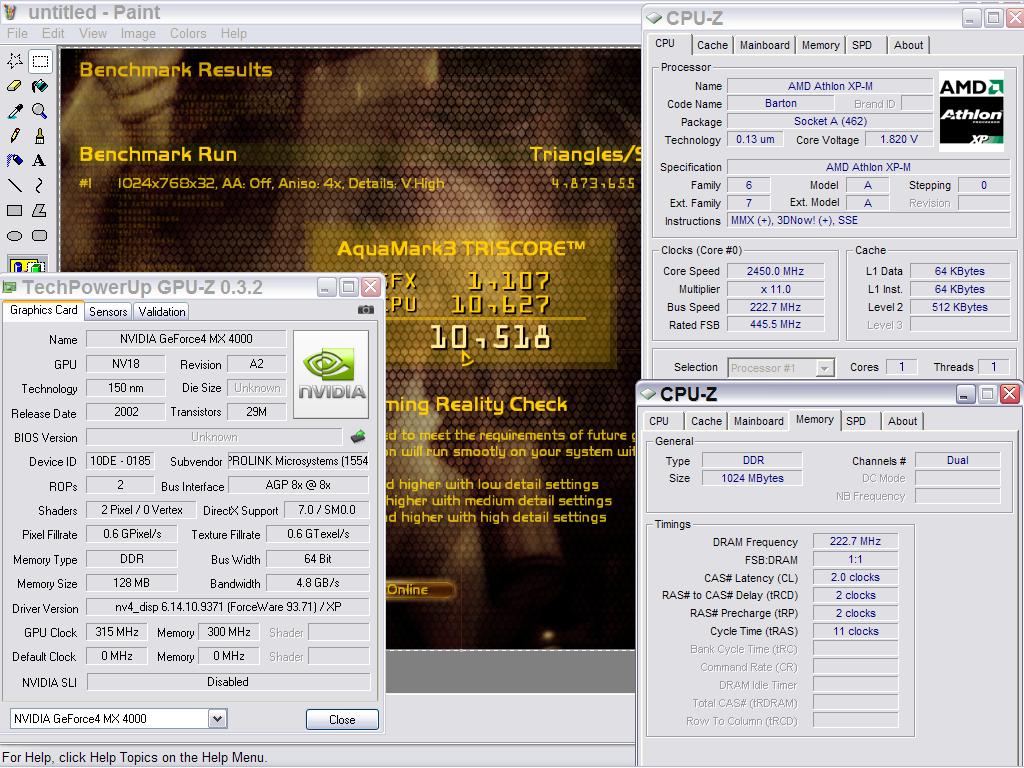Select the Ellipse tool in Paint

(15, 235)
